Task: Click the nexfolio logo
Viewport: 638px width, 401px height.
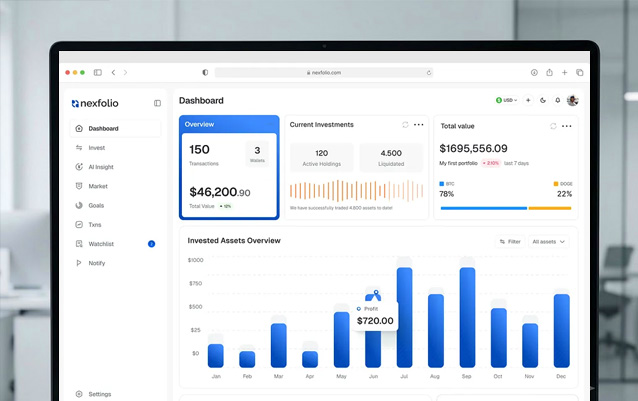Action: click(x=95, y=103)
